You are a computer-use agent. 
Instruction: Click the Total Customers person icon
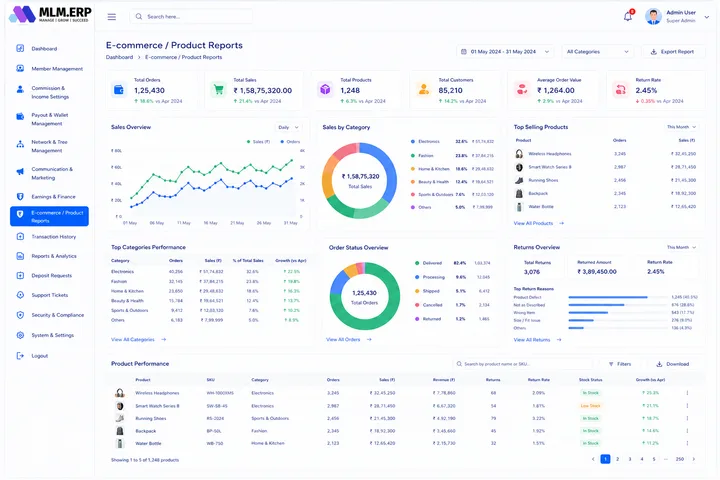(424, 90)
